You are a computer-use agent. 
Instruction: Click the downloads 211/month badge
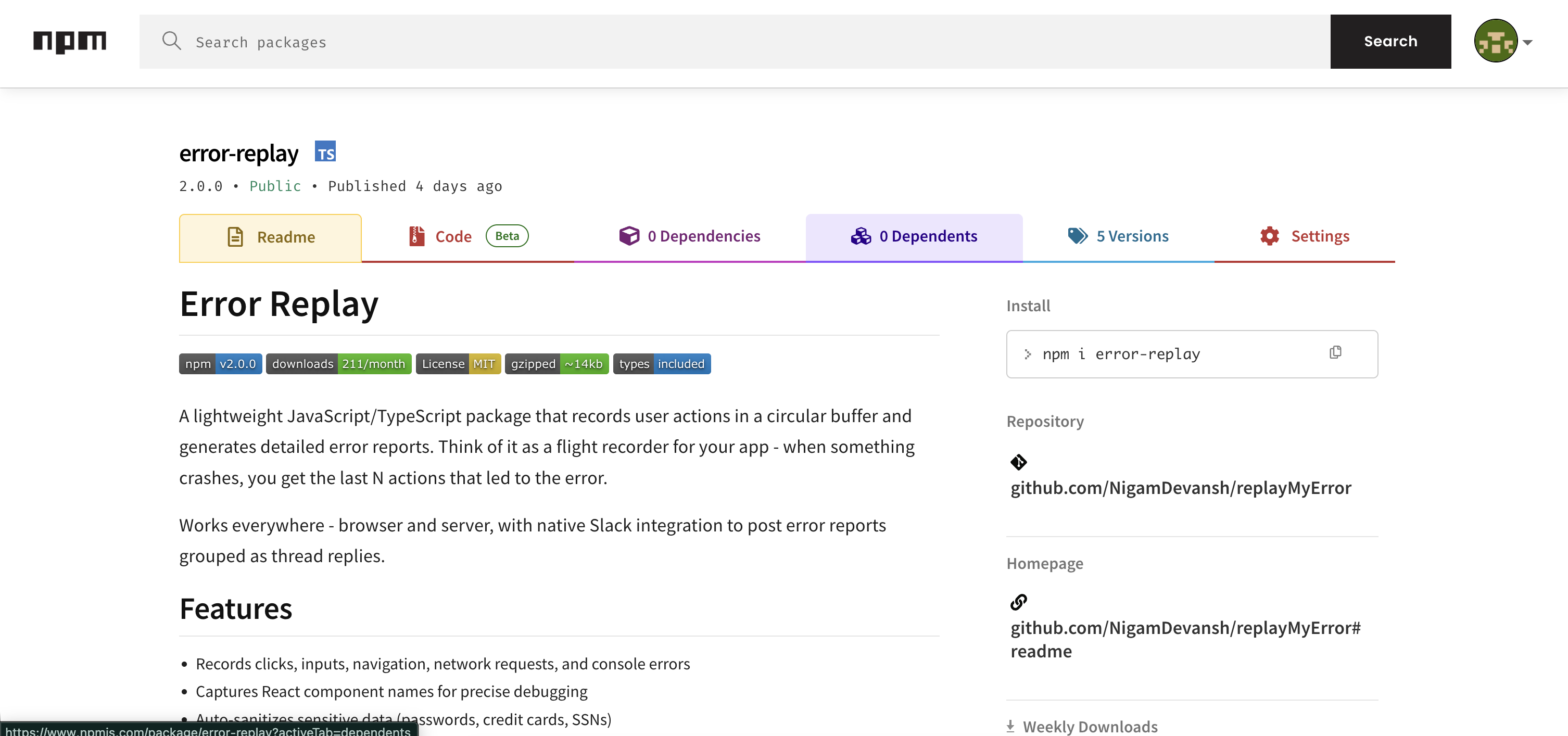click(x=338, y=364)
